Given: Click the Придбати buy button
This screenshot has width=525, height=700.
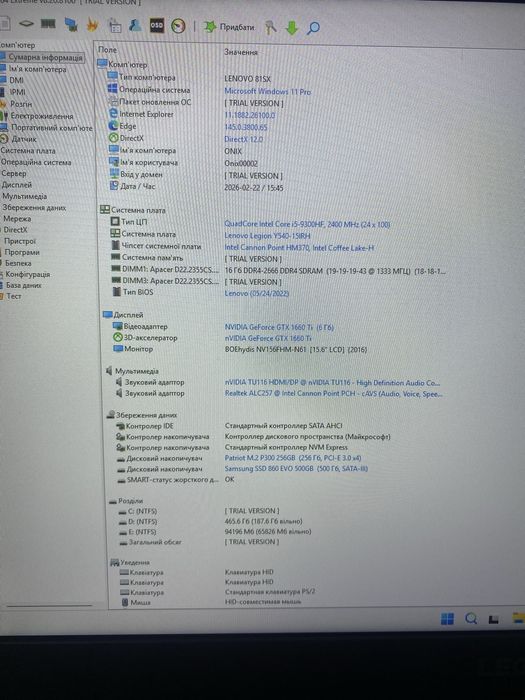Looking at the screenshot, I should tap(229, 27).
